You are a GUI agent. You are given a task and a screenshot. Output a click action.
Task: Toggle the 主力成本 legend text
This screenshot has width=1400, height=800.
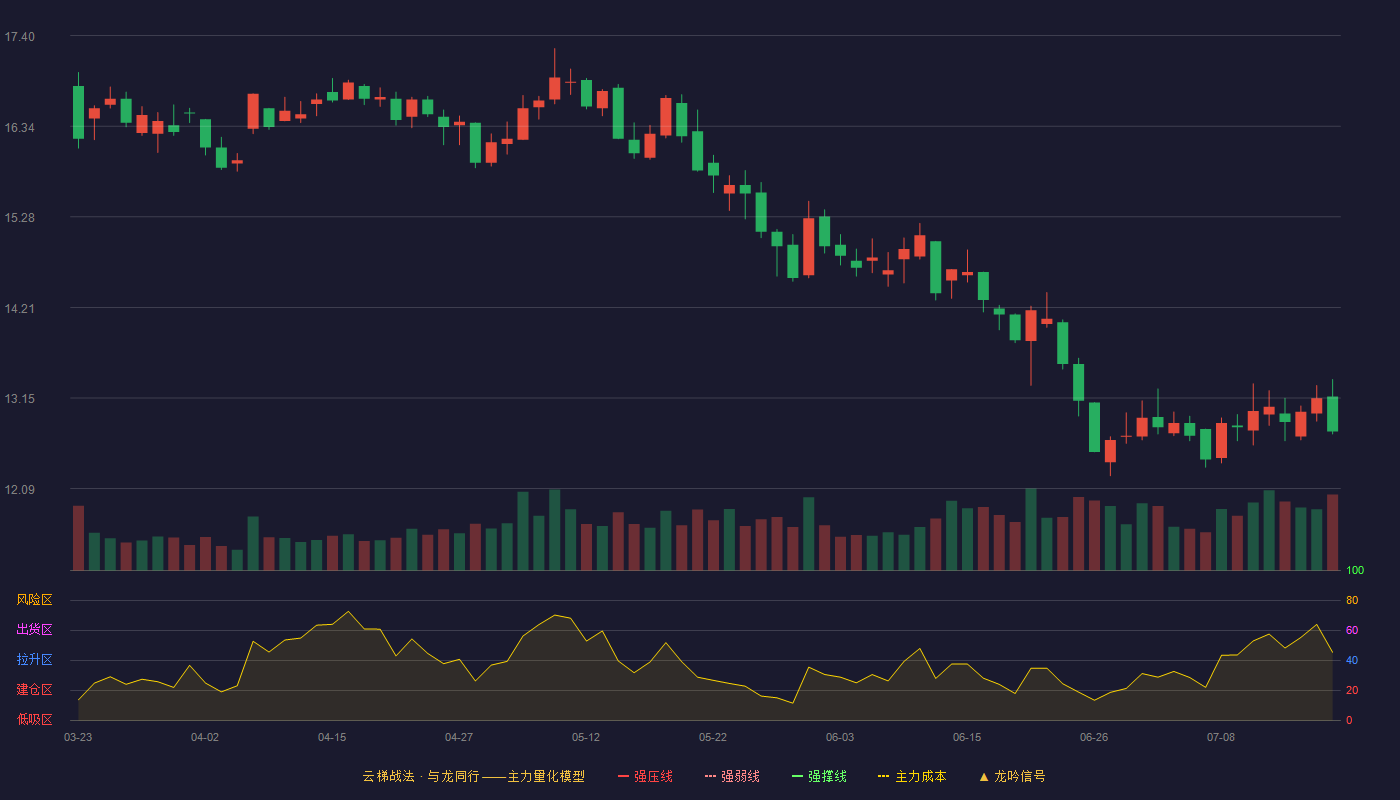920,776
